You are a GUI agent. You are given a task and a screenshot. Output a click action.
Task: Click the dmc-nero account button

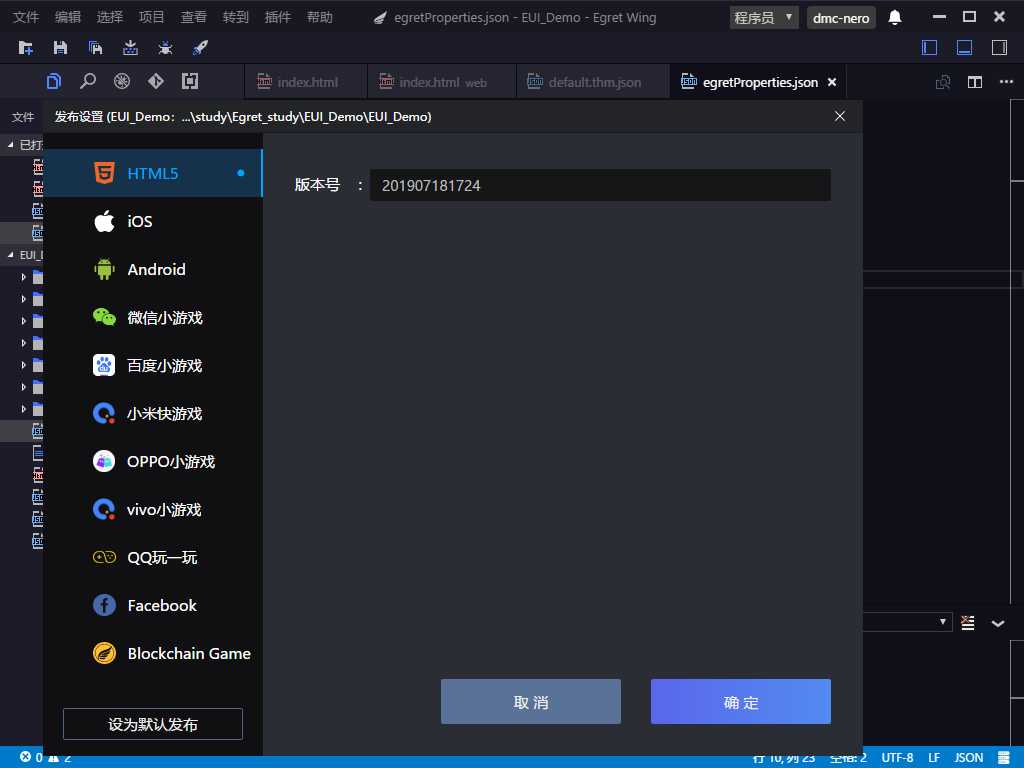click(x=841, y=18)
